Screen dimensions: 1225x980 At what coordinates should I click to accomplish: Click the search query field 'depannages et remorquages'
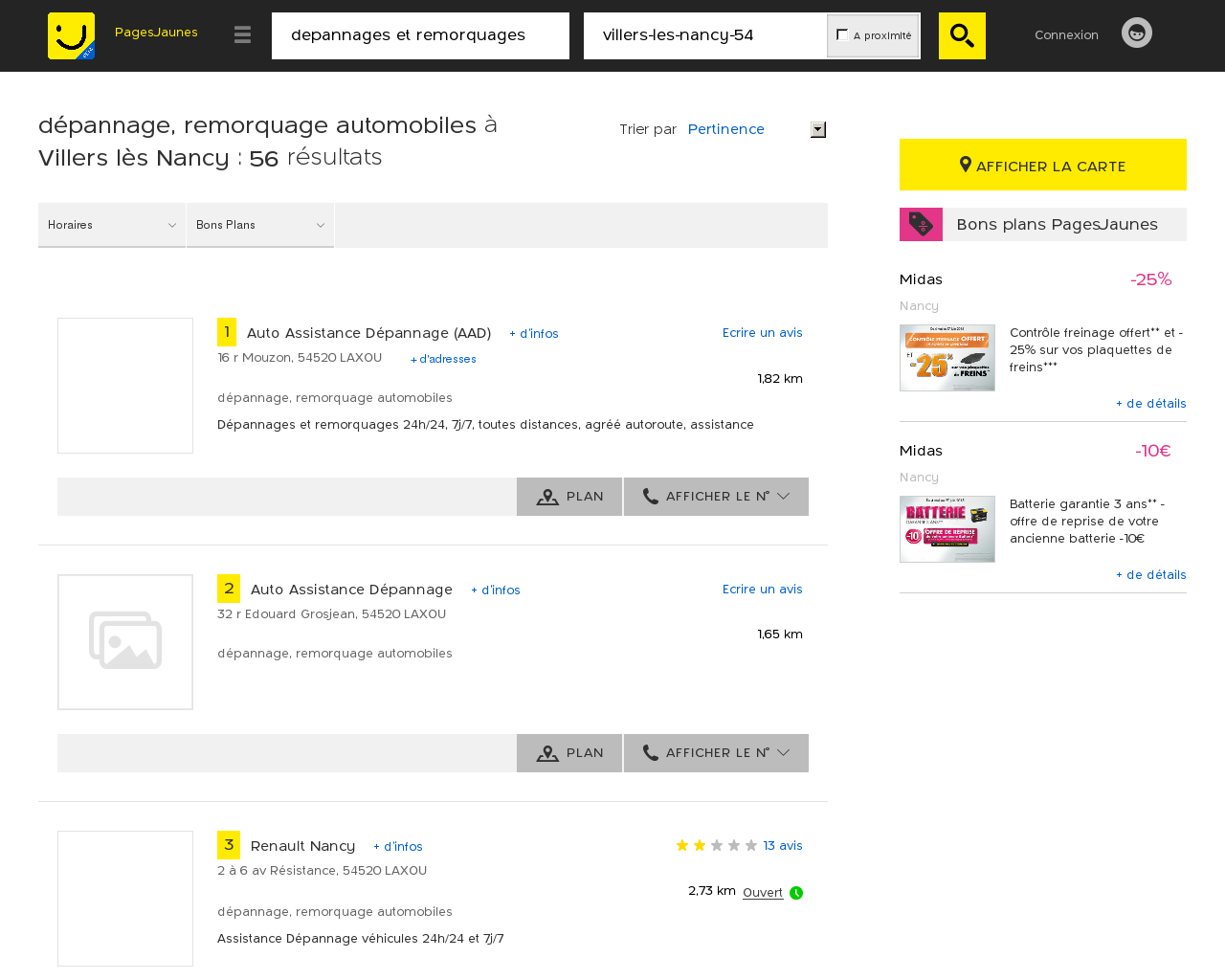420,35
